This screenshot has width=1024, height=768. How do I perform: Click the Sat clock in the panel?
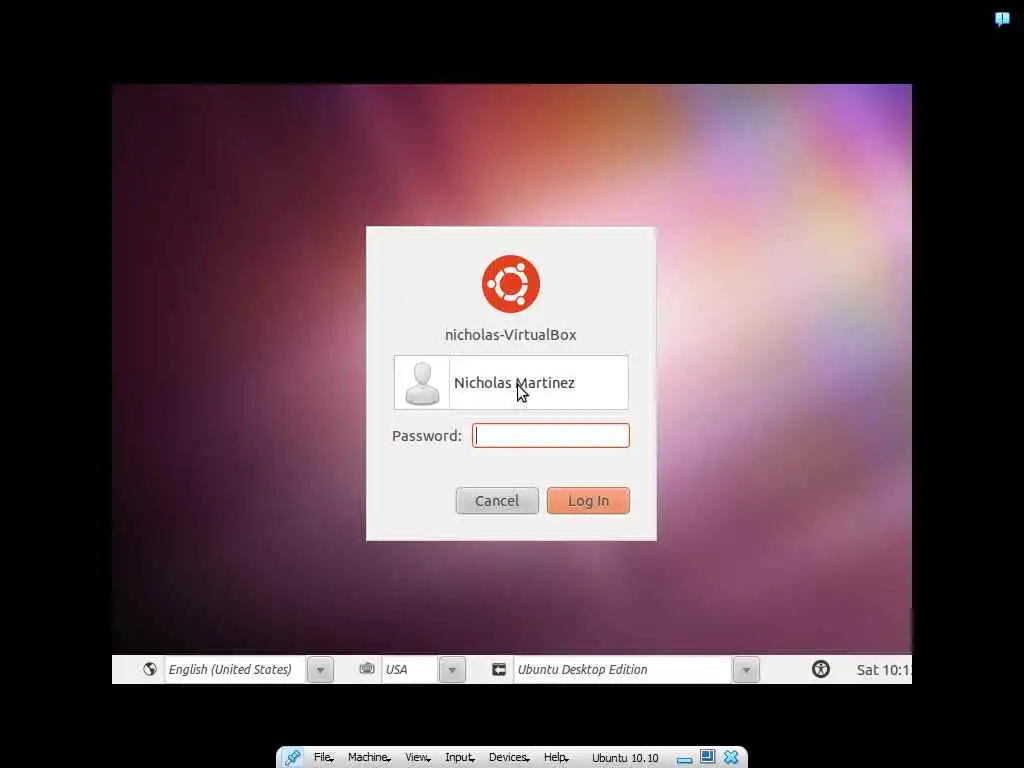[884, 670]
